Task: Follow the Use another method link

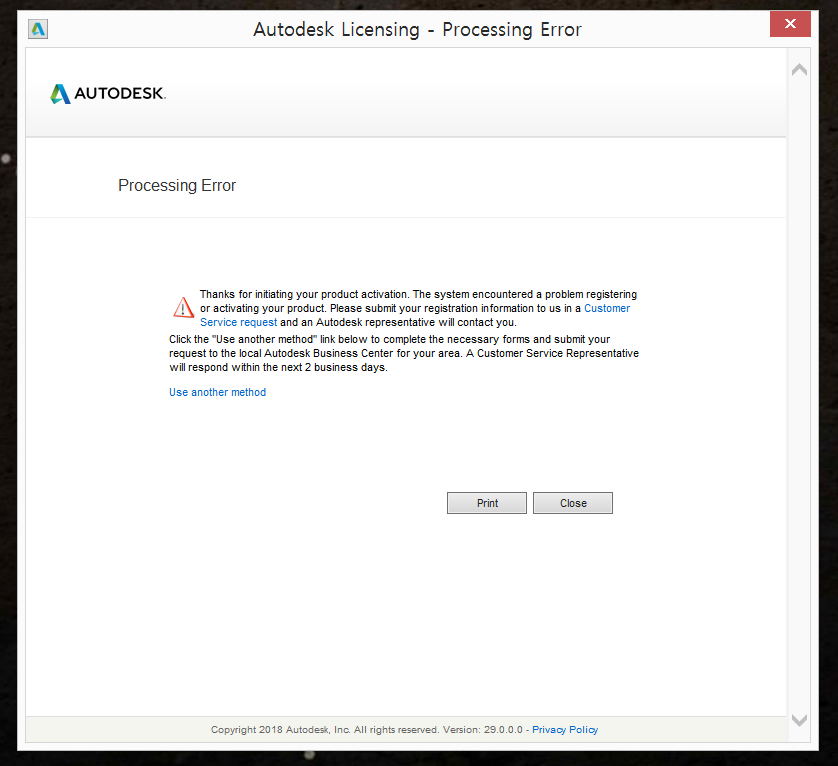Action: 218,392
